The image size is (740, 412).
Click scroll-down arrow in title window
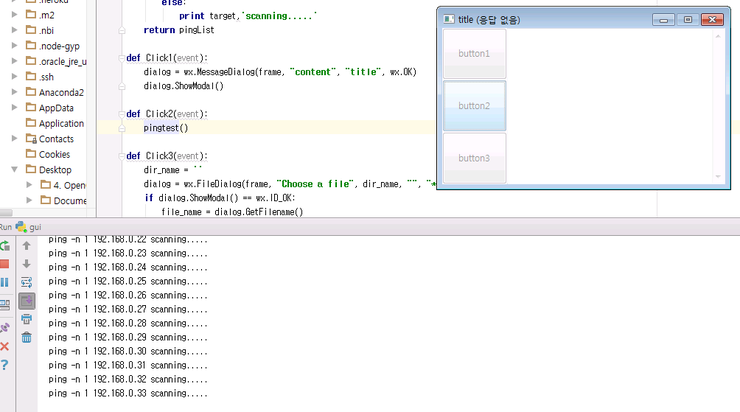click(718, 176)
